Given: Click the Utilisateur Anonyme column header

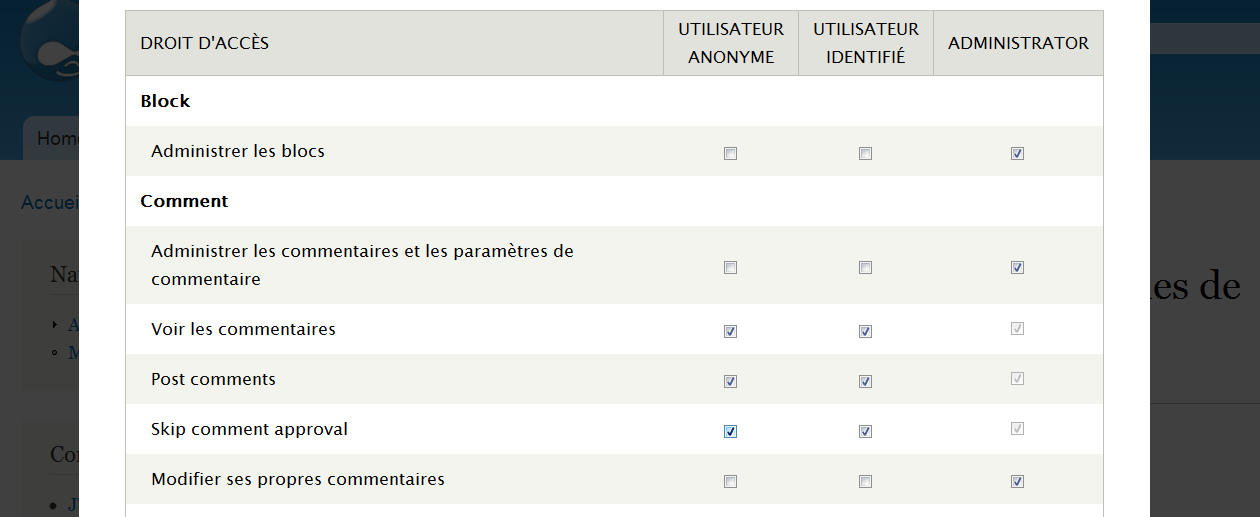Looking at the screenshot, I should pos(731,43).
